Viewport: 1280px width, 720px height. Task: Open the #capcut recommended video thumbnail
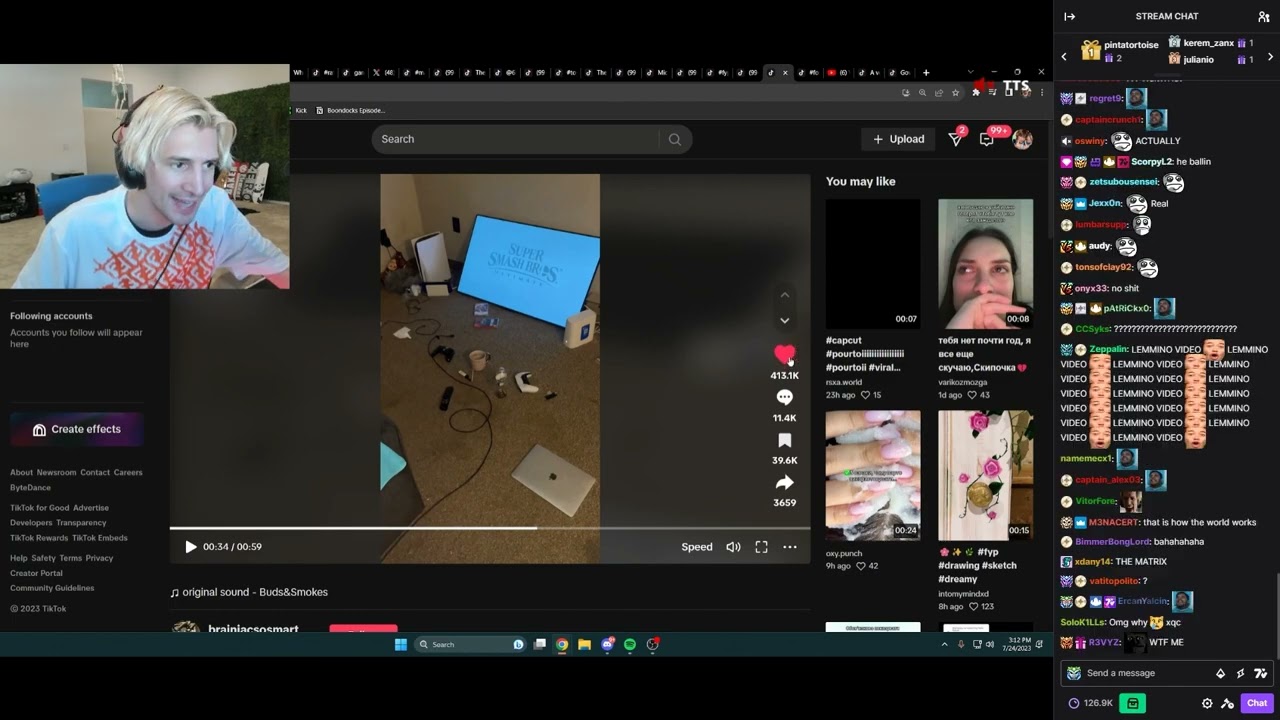[873, 264]
